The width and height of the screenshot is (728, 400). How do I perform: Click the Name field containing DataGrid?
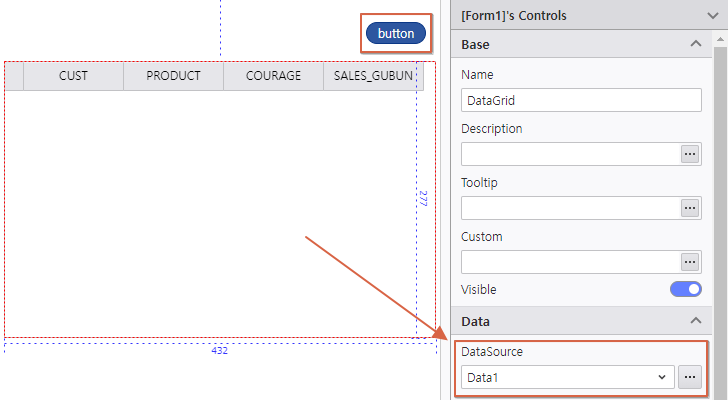582,100
